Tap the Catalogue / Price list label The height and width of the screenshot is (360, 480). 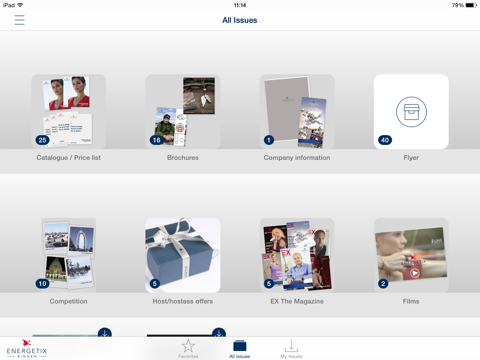[x=69, y=158]
